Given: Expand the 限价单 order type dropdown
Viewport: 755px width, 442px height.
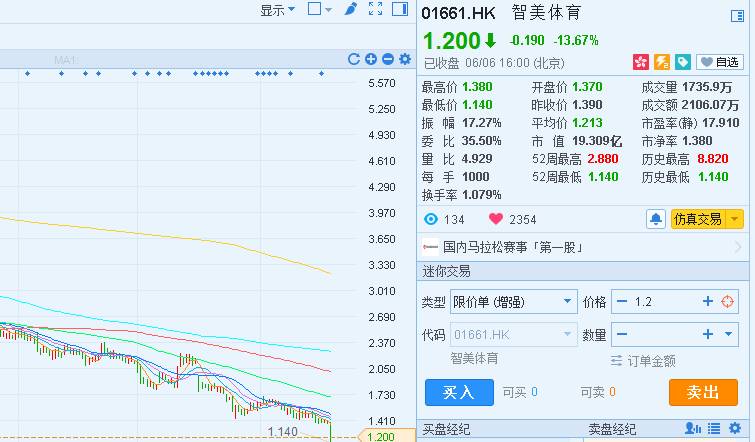Looking at the screenshot, I should click(x=568, y=302).
